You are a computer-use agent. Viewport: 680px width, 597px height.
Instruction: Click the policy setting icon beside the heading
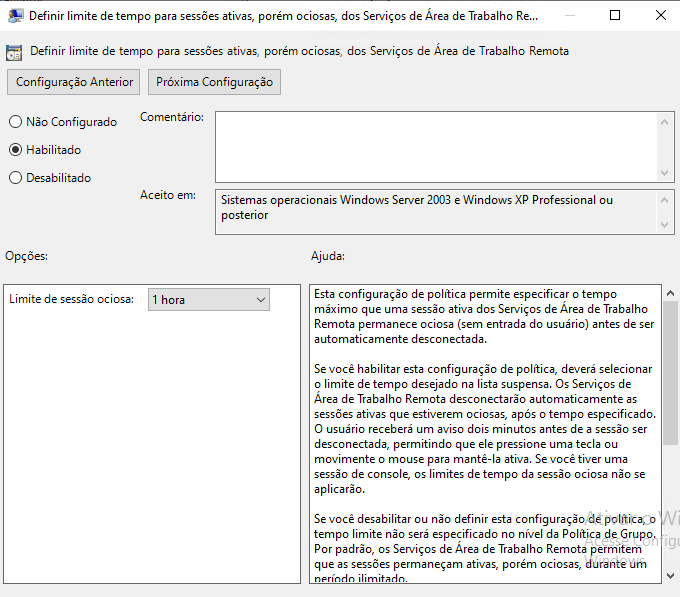[x=14, y=51]
